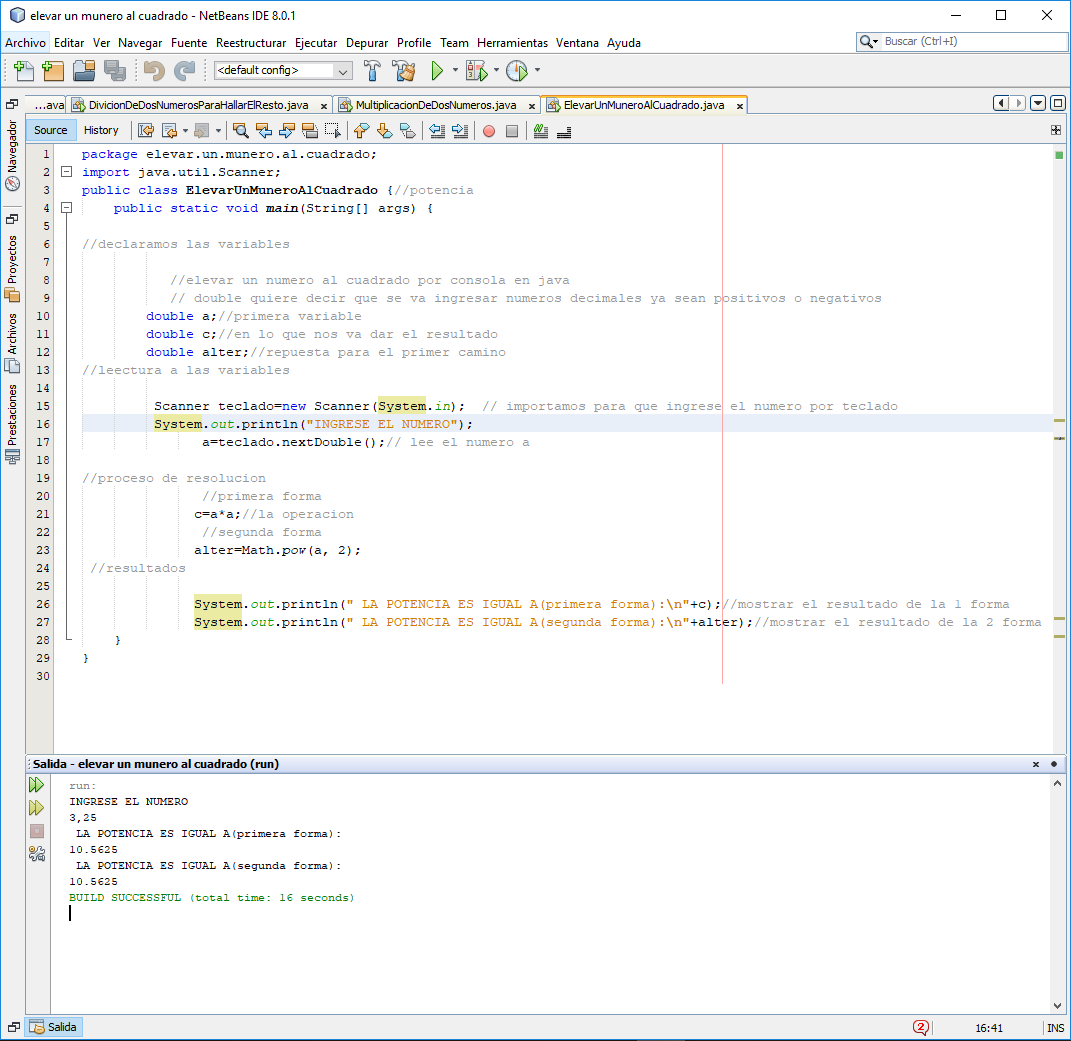The image size is (1071, 1041).
Task: Collapse the main method code fold
Action: 66,208
